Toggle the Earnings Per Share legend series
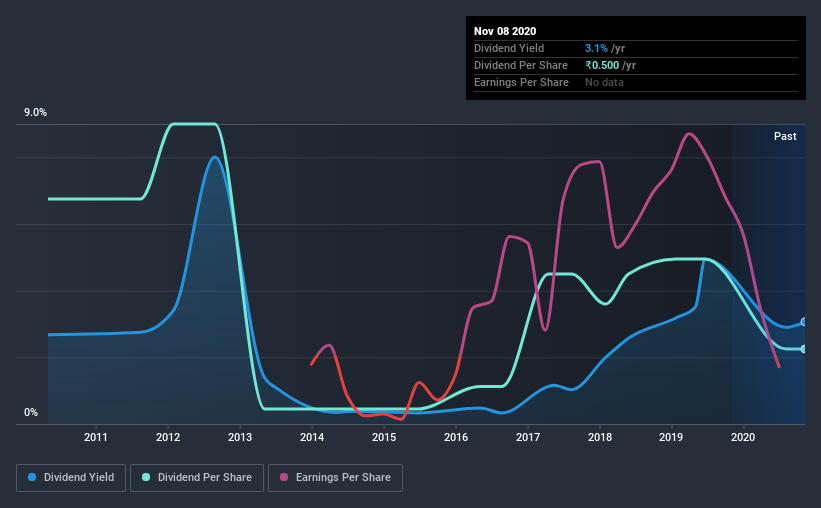 (x=335, y=478)
